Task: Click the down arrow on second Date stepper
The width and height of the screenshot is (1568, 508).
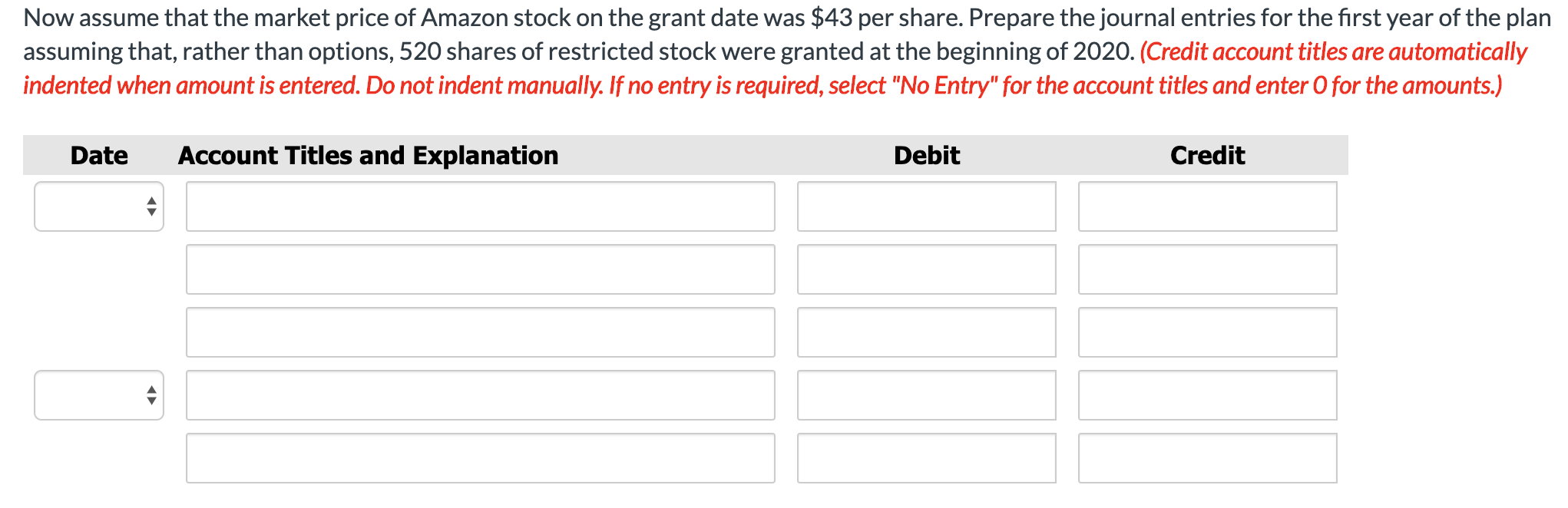Action: pos(151,400)
